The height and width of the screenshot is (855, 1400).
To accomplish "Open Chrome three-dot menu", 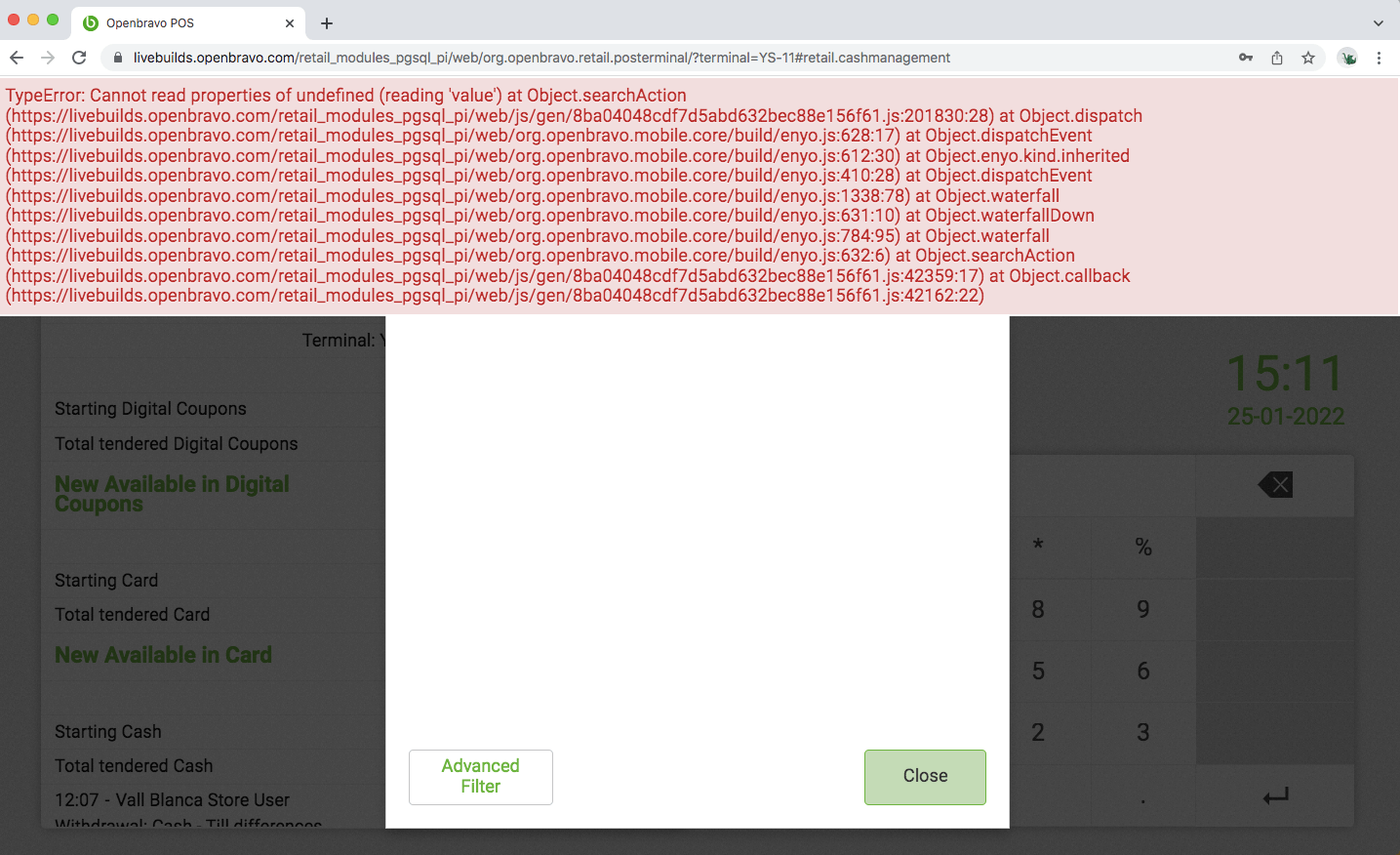I will tap(1379, 58).
